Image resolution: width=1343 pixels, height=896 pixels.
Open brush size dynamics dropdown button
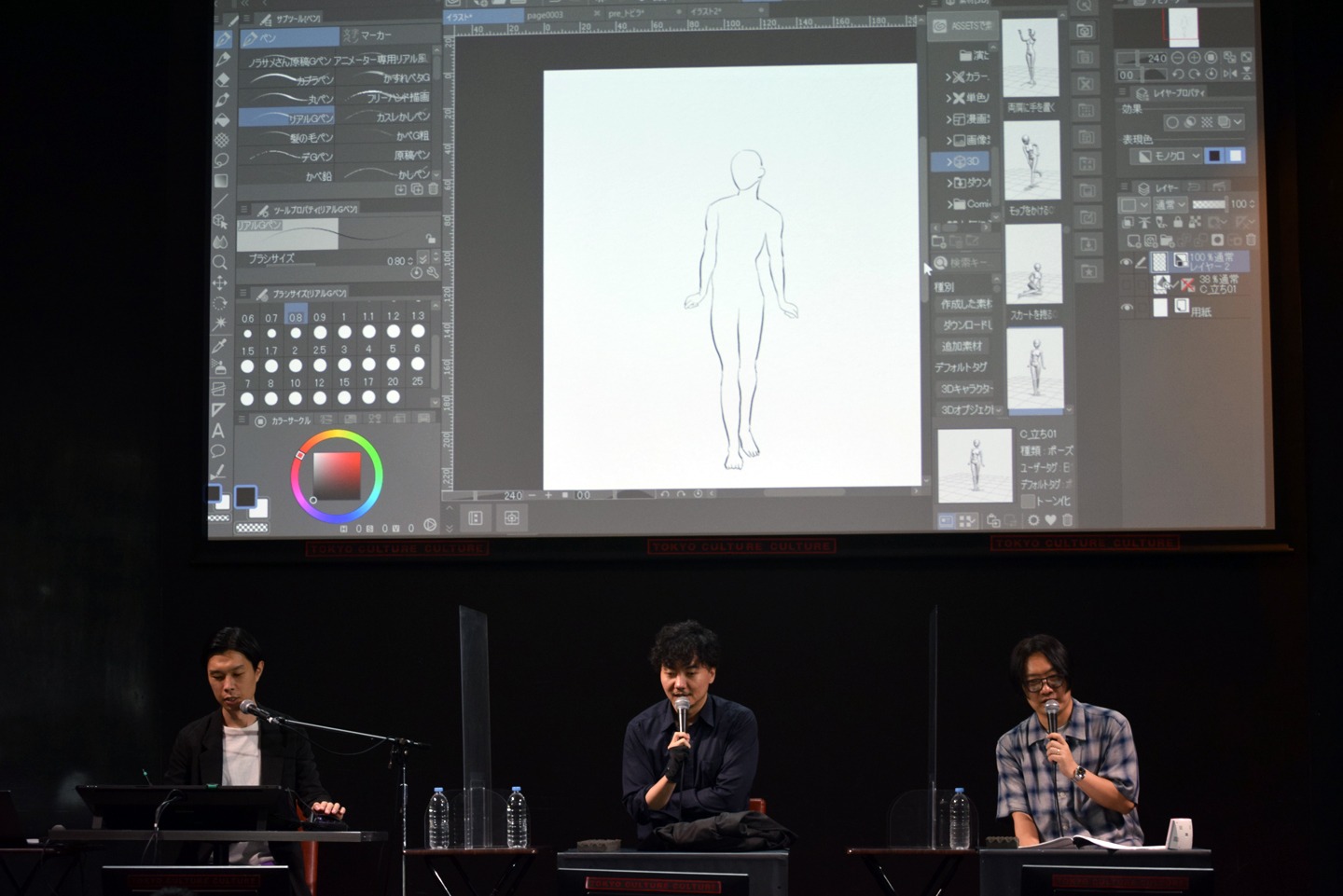coord(422,259)
